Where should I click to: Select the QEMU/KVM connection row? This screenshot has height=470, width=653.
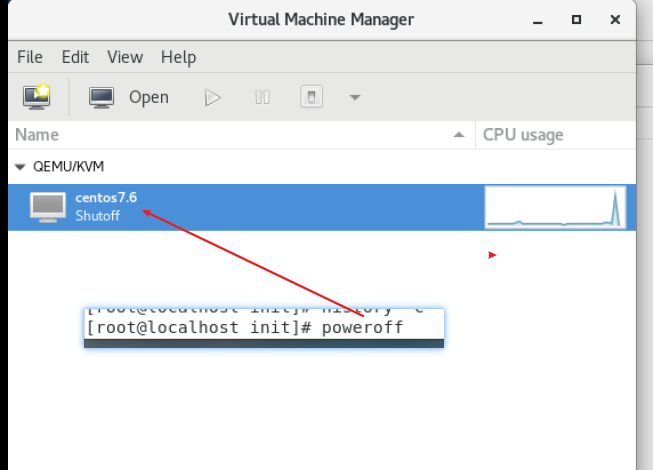click(x=322, y=167)
